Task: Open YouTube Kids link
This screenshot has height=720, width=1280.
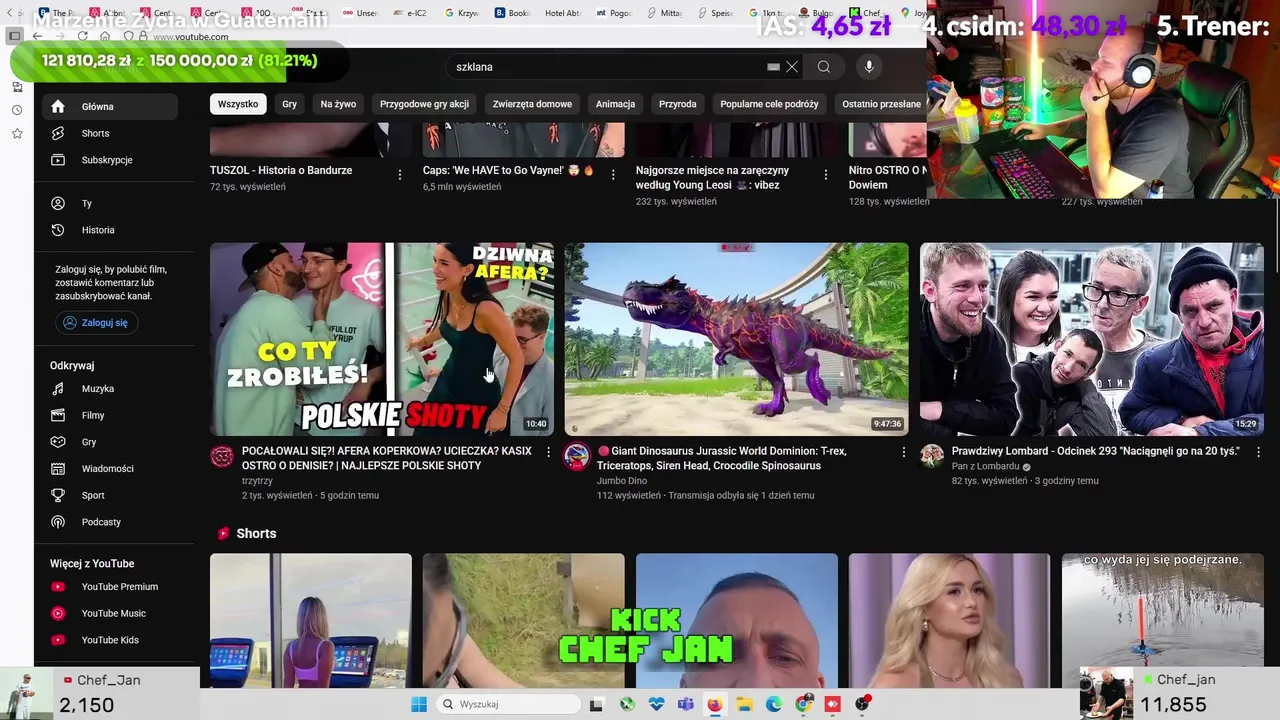Action: click(109, 640)
